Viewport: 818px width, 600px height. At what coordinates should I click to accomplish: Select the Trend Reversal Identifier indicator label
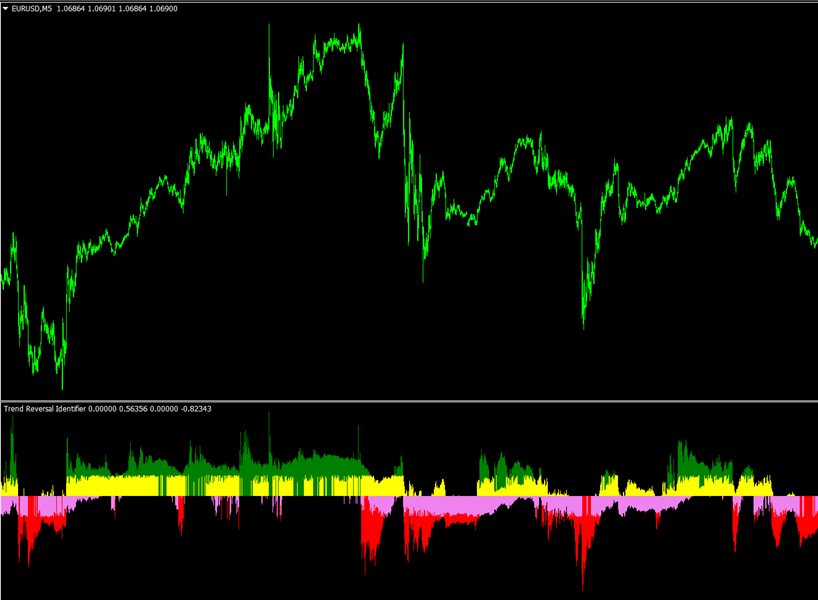107,409
